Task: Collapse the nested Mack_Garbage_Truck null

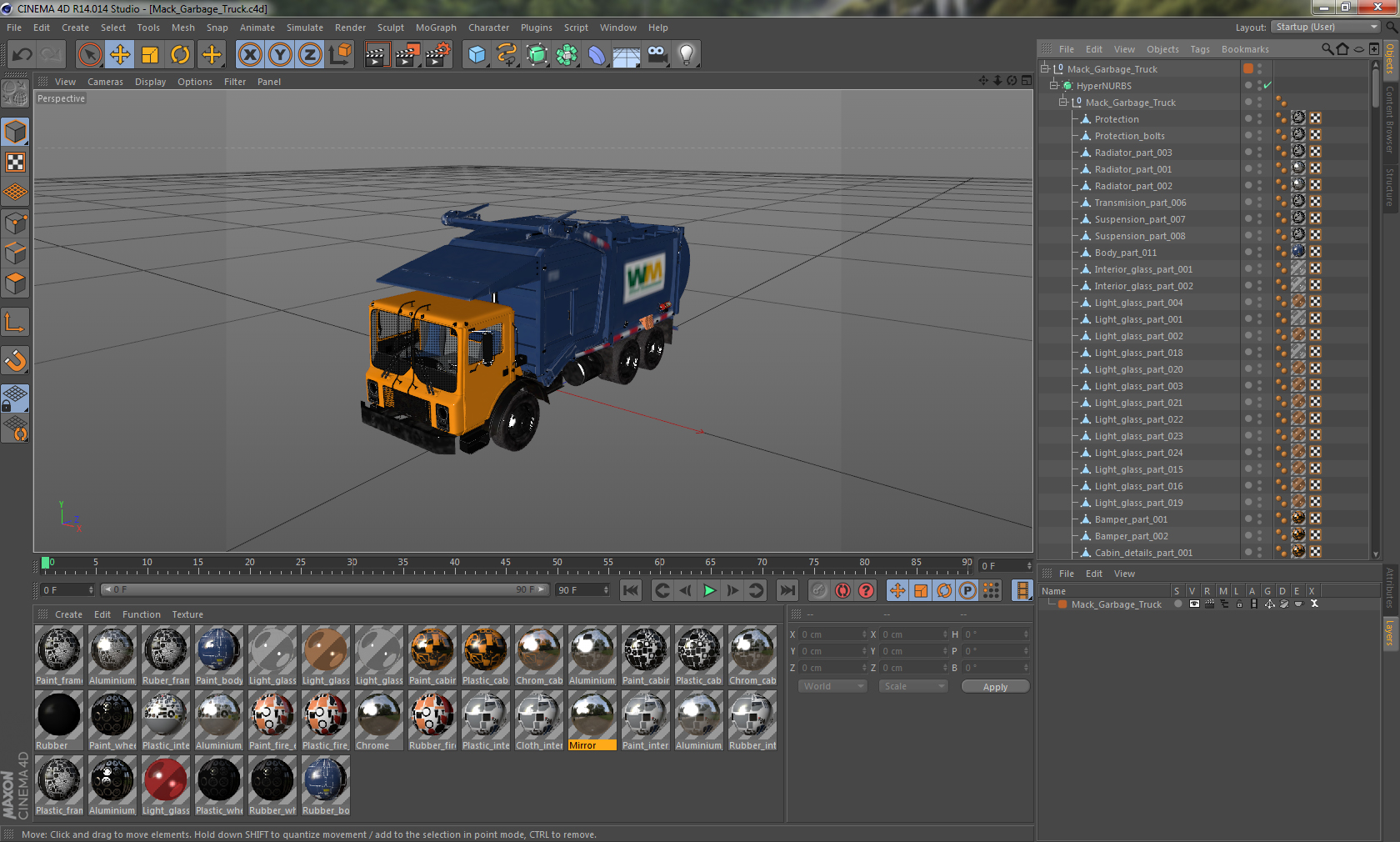Action: coord(1062,102)
